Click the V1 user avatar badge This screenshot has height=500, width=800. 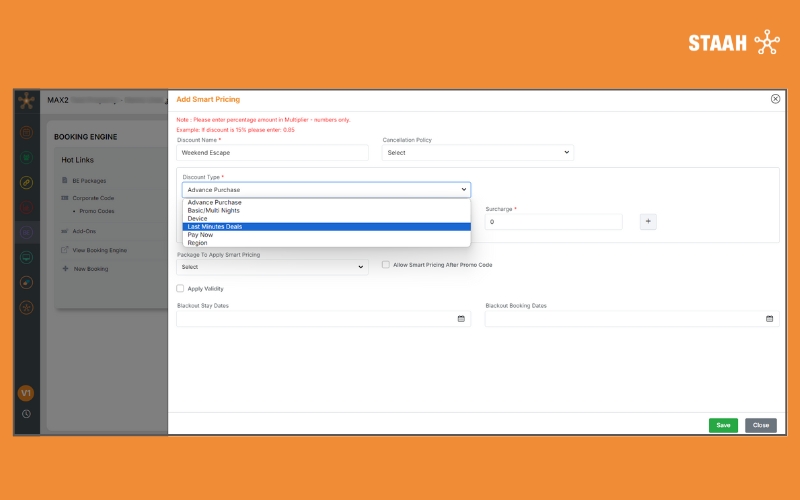pyautogui.click(x=26, y=393)
